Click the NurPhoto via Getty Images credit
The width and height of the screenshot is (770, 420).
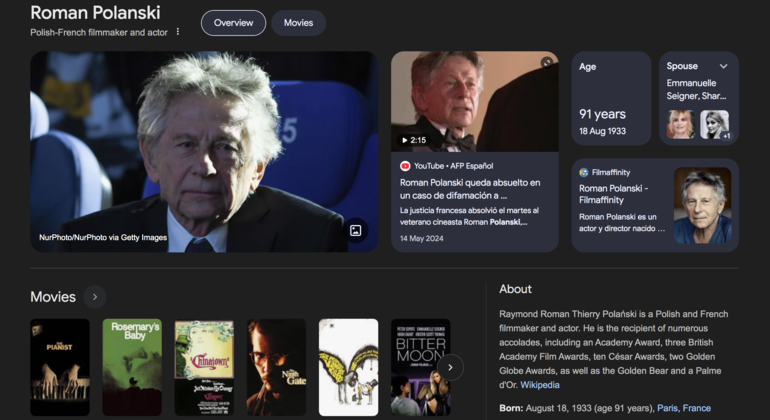coord(103,237)
